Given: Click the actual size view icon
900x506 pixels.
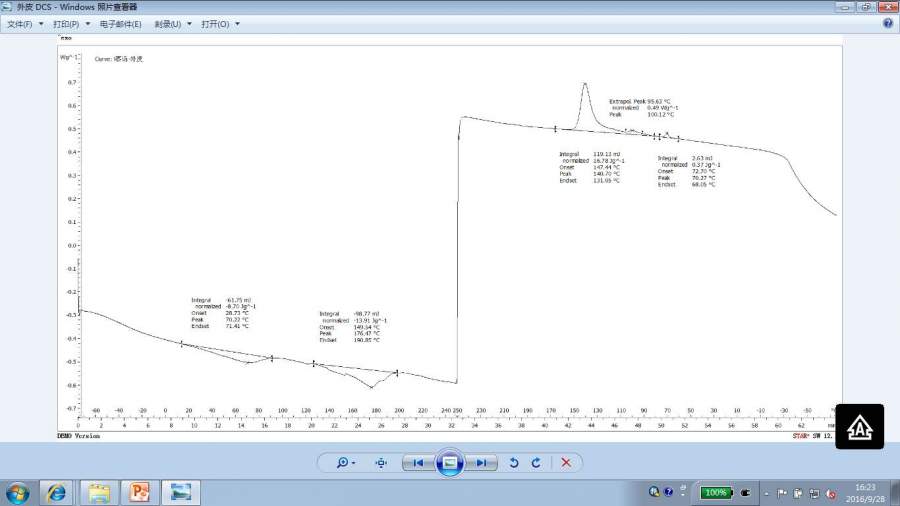Looking at the screenshot, I should (x=381, y=462).
